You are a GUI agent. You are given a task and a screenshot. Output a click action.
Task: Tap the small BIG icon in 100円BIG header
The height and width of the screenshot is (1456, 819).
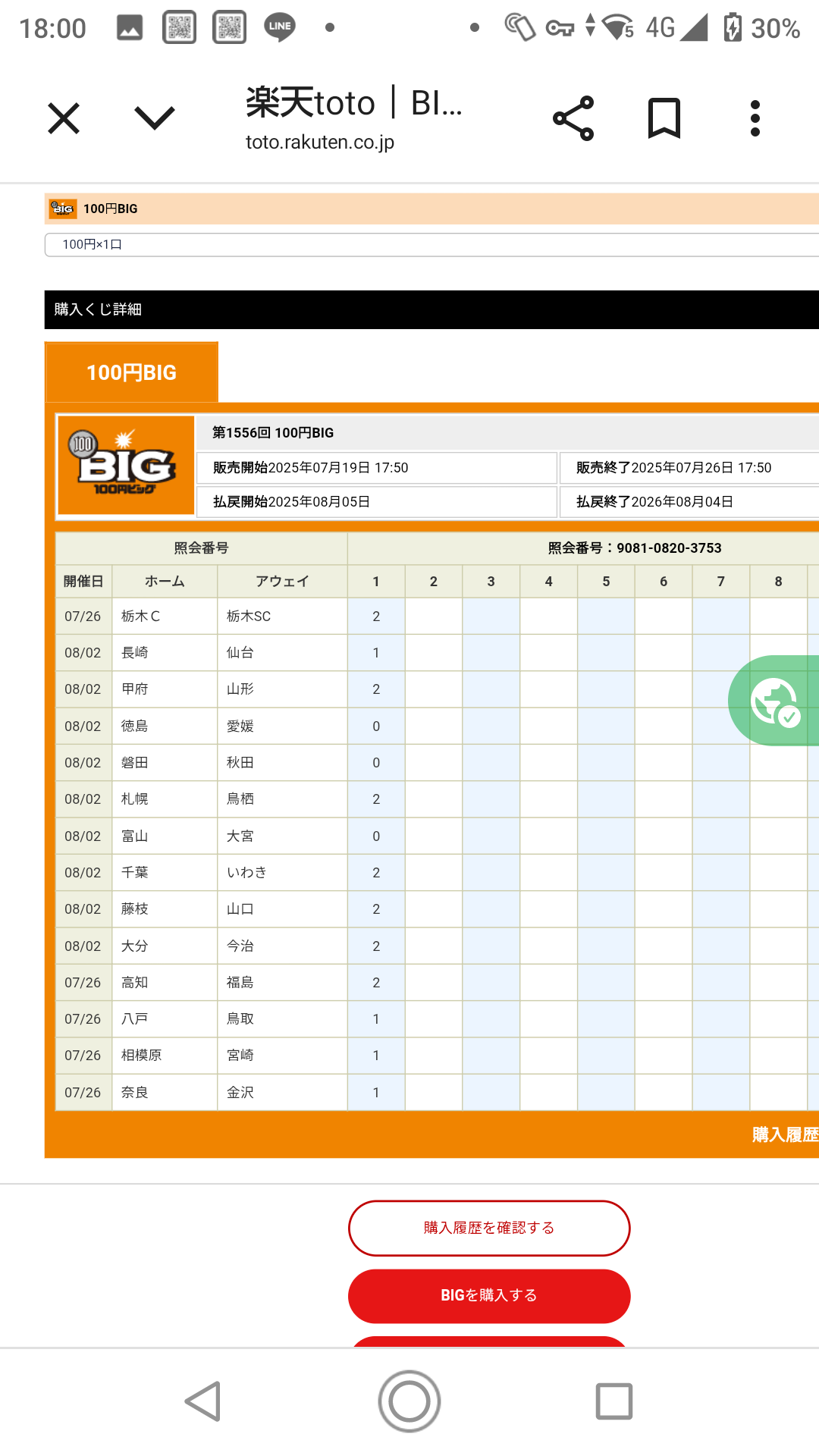(x=63, y=209)
